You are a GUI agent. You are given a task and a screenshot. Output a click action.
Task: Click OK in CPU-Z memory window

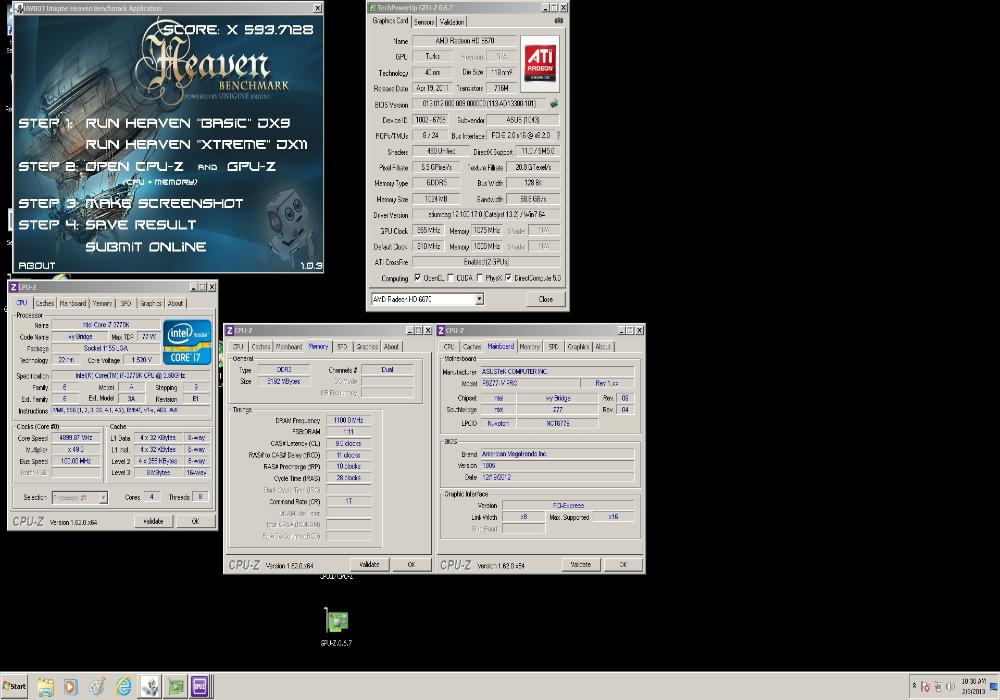(411, 564)
